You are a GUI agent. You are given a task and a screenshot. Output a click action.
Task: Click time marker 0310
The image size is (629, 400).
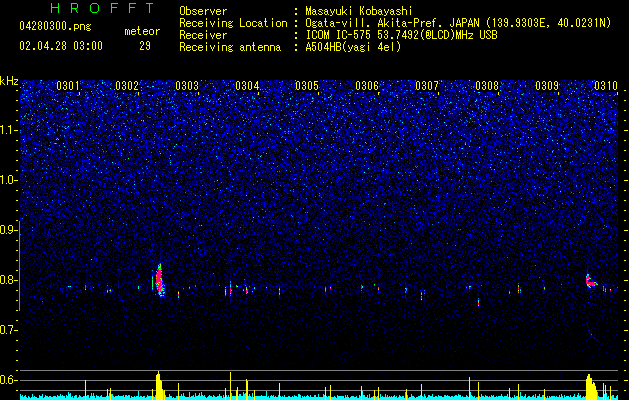tap(606, 86)
